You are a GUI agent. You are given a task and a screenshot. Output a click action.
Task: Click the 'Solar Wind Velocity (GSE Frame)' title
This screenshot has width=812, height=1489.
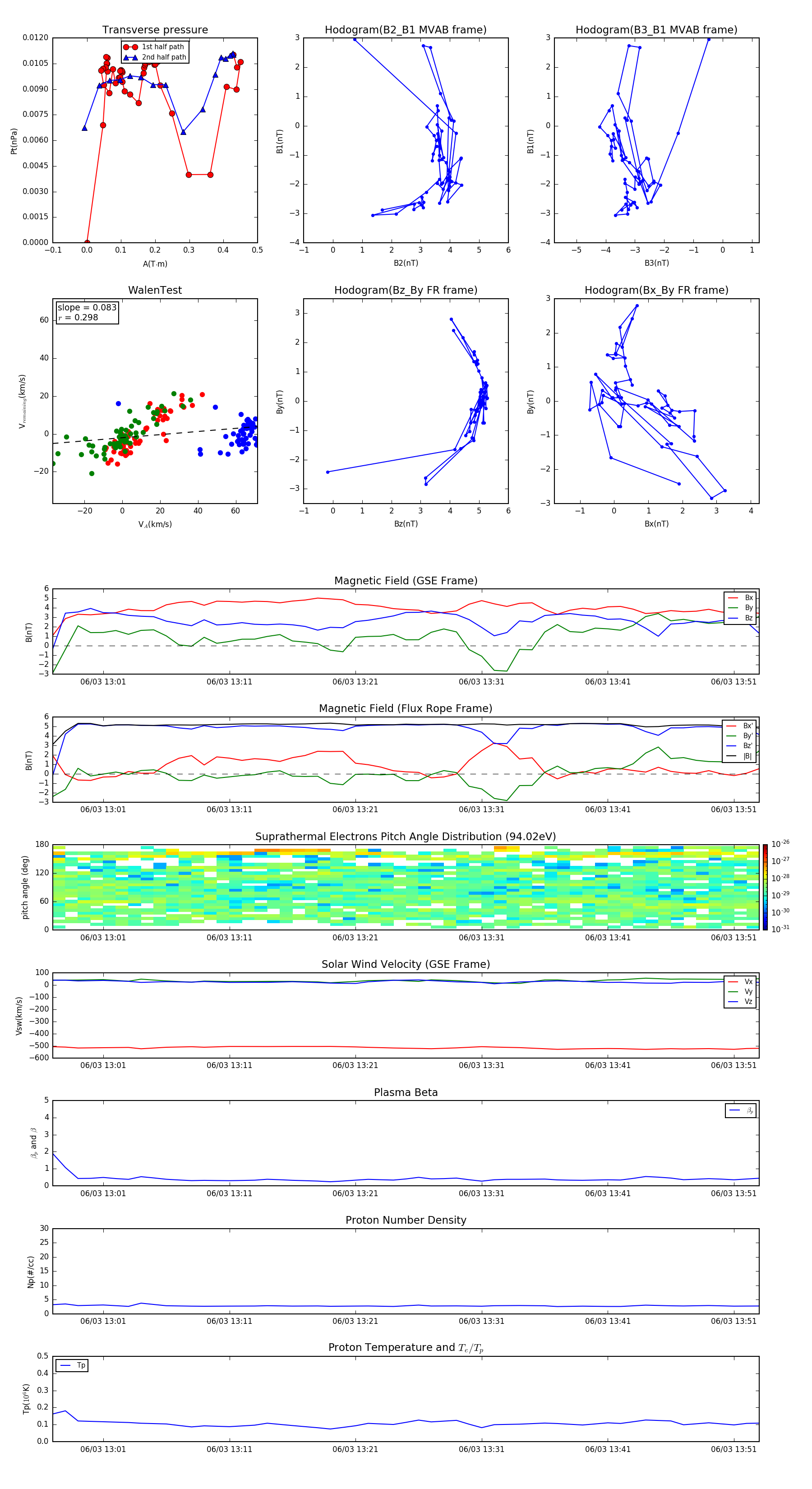tap(406, 964)
